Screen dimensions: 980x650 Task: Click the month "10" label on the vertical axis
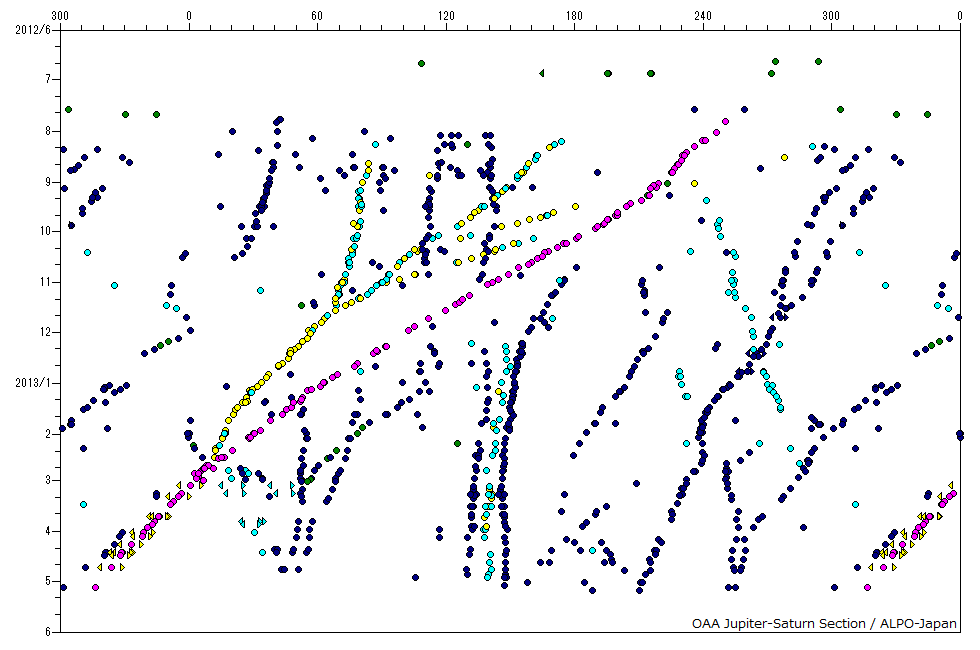pos(46,231)
